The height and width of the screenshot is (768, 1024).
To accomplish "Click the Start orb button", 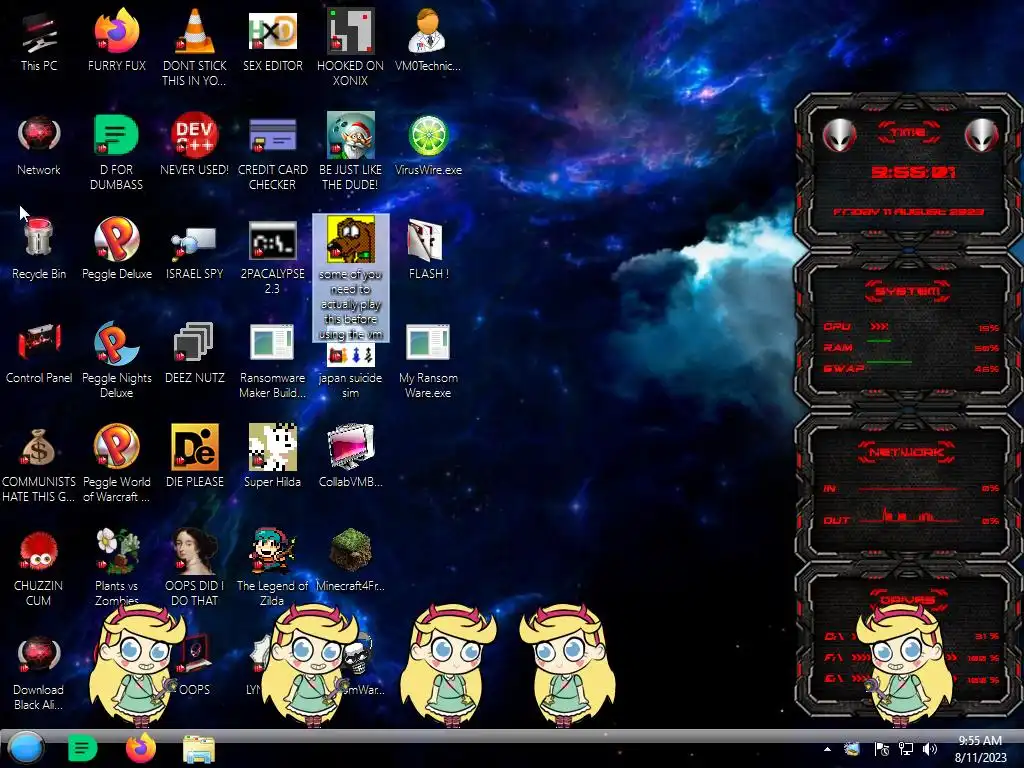I will coord(26,748).
